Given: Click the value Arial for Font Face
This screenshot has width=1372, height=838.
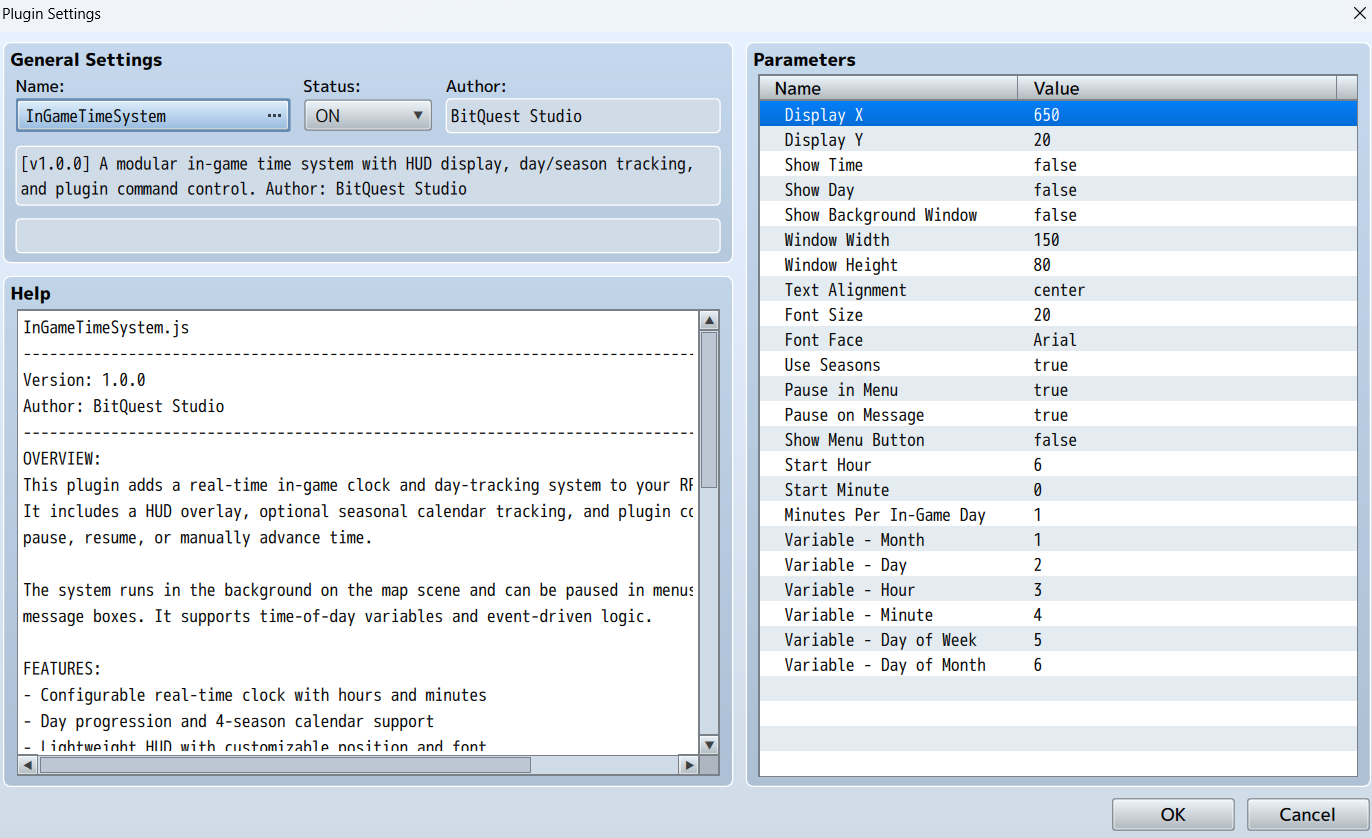Looking at the screenshot, I should coord(1055,340).
